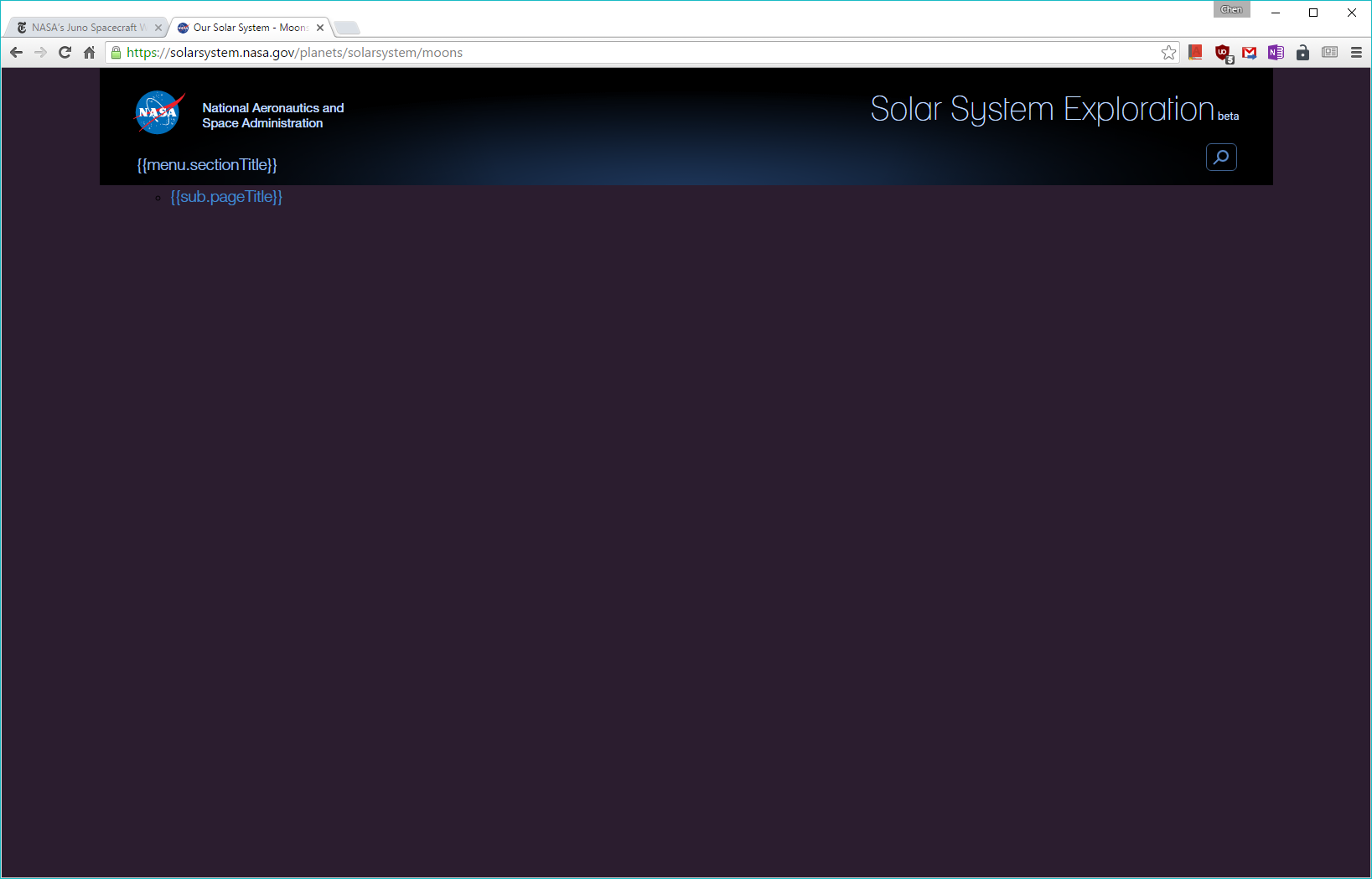Viewport: 1372px width, 879px height.
Task: Maximize the Chrome window
Action: (1313, 12)
